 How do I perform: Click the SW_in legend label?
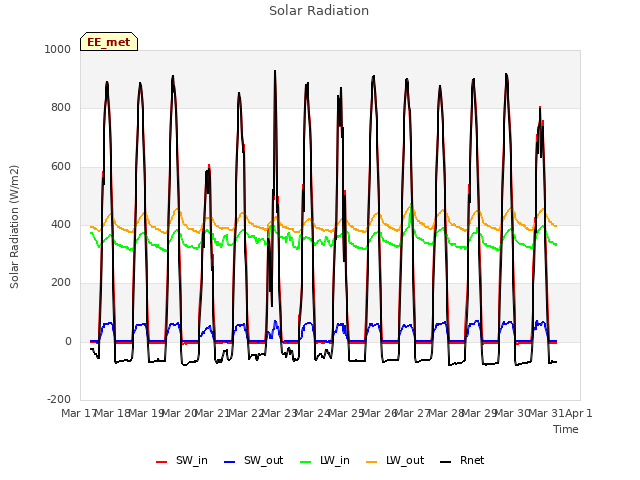[192, 460]
